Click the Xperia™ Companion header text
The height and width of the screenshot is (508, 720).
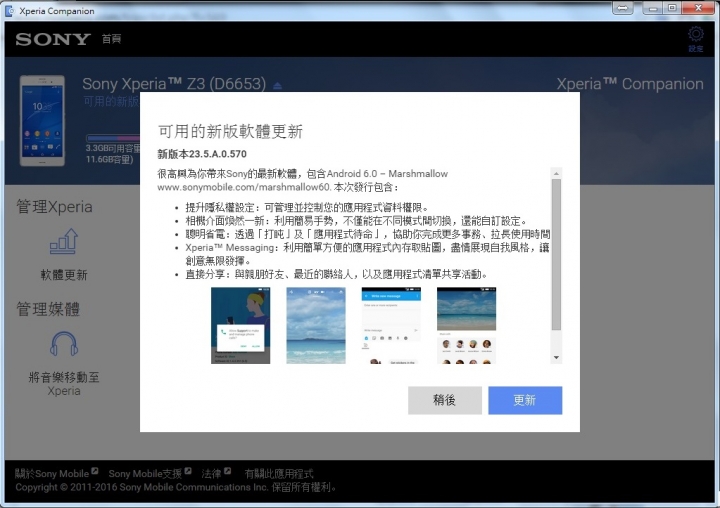[x=630, y=84]
